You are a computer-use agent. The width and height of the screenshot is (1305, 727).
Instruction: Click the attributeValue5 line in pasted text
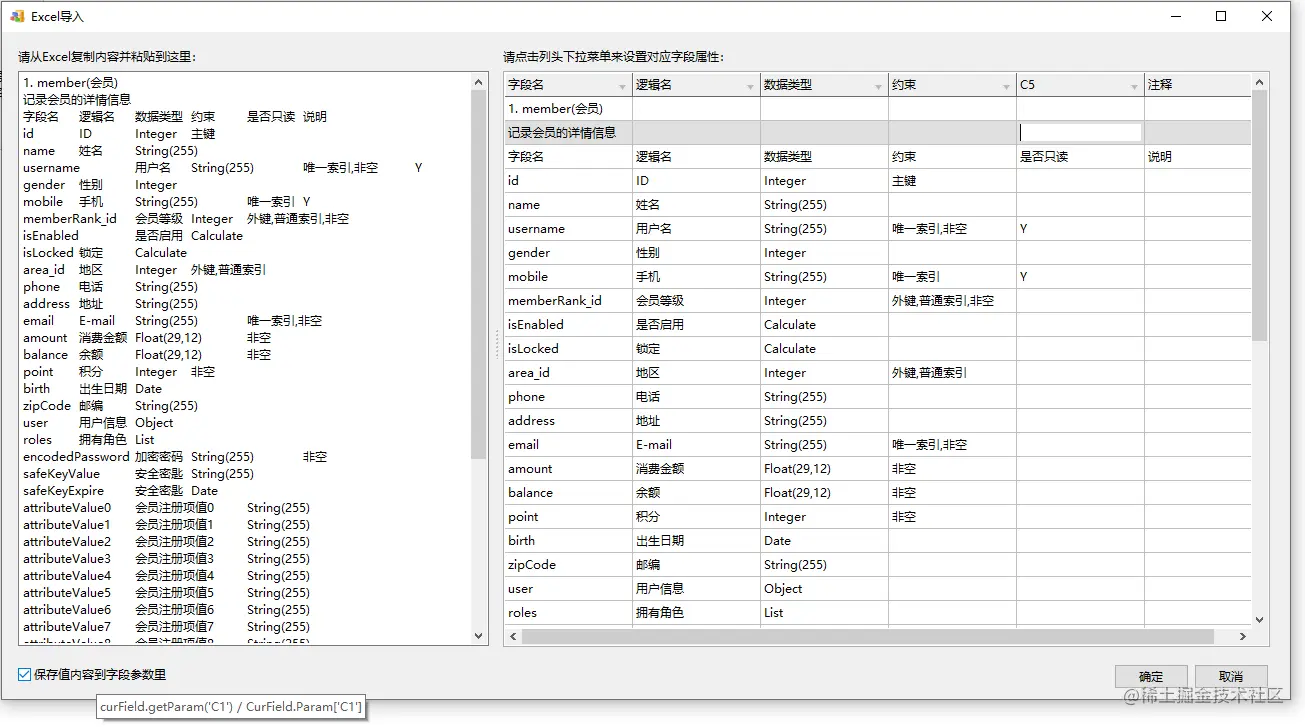pos(166,592)
